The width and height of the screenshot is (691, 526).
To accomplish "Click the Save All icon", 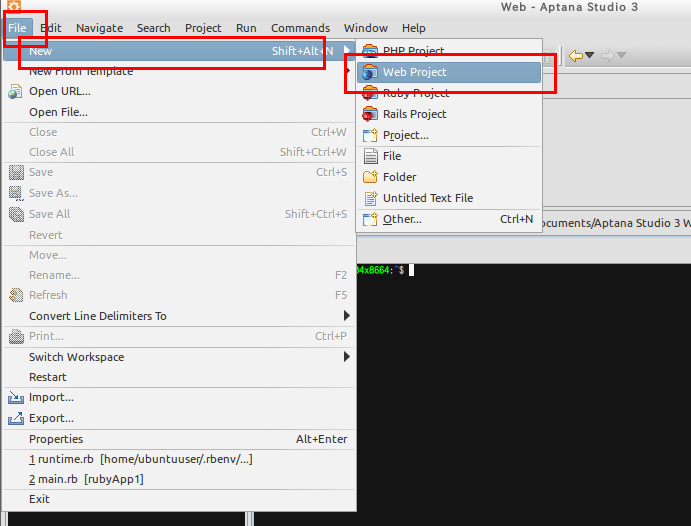I will (x=16, y=215).
